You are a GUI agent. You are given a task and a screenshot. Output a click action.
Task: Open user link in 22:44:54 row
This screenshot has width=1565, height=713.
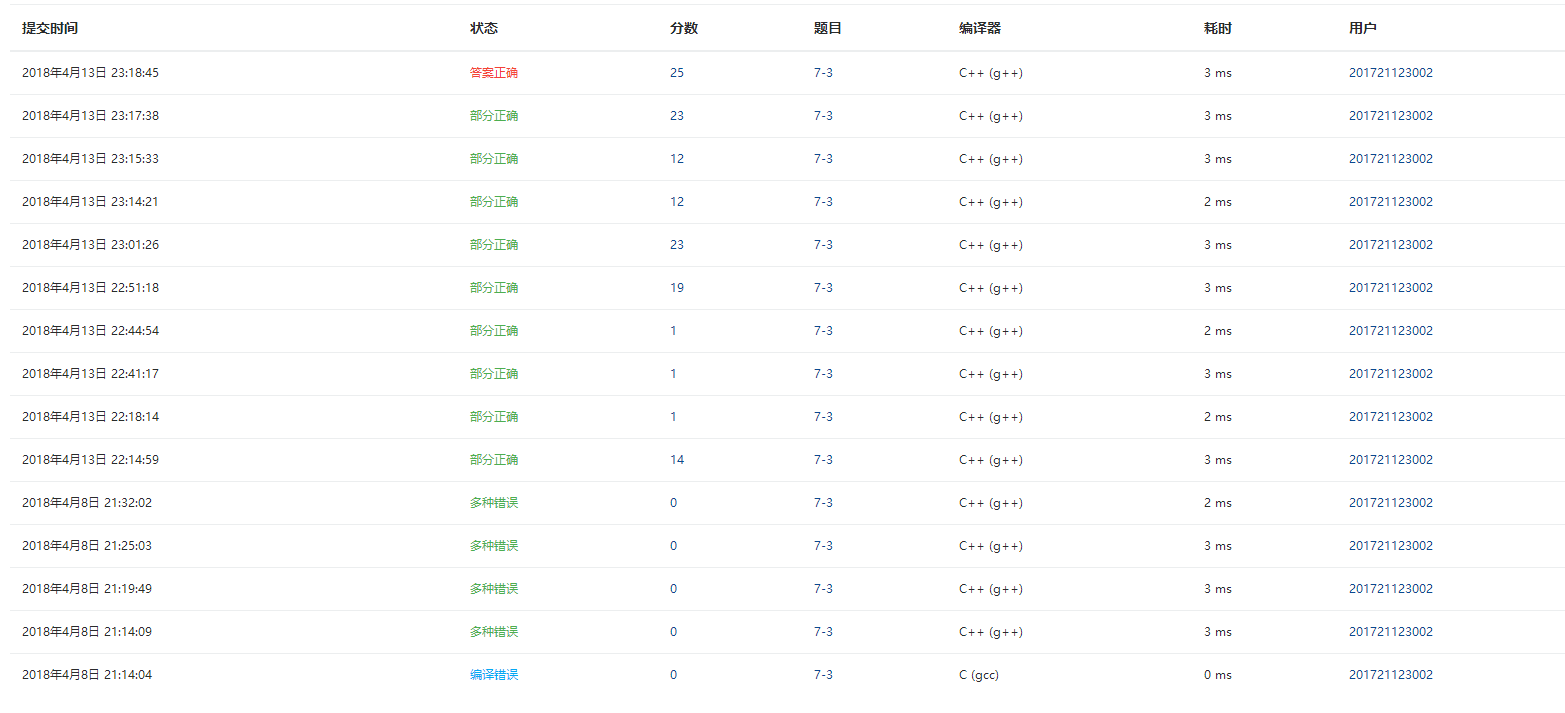tap(1390, 331)
